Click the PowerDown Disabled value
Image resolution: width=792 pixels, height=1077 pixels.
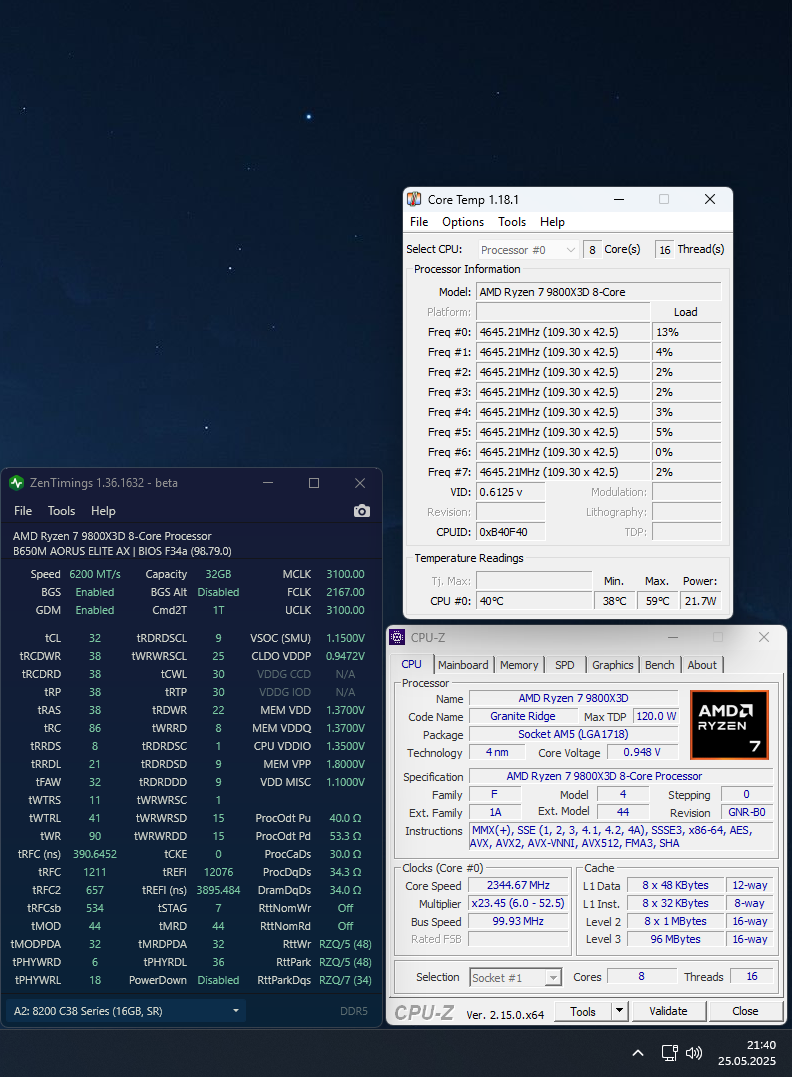pos(218,980)
